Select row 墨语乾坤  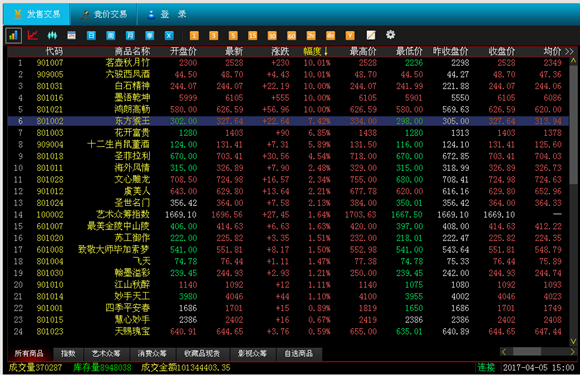(x=288, y=98)
